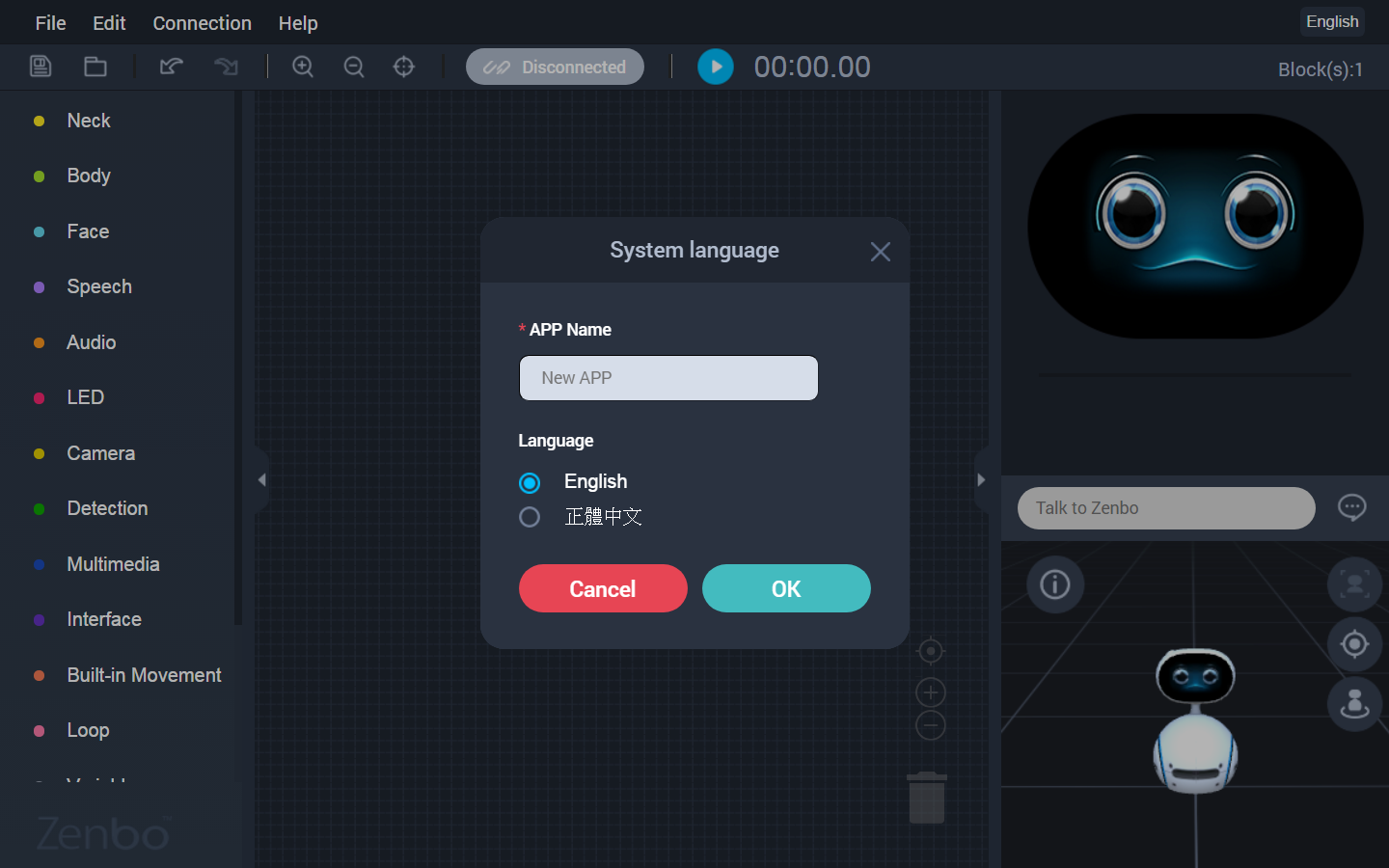Open the Loop block category
Viewport: 1389px width, 868px height.
tap(88, 730)
